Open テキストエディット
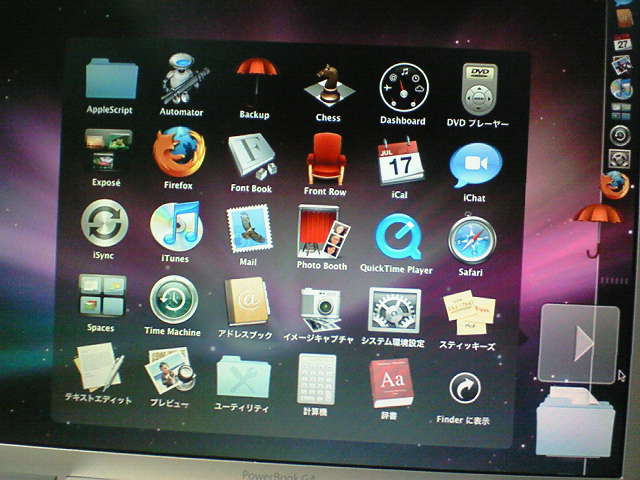The image size is (640, 480). [x=98, y=367]
